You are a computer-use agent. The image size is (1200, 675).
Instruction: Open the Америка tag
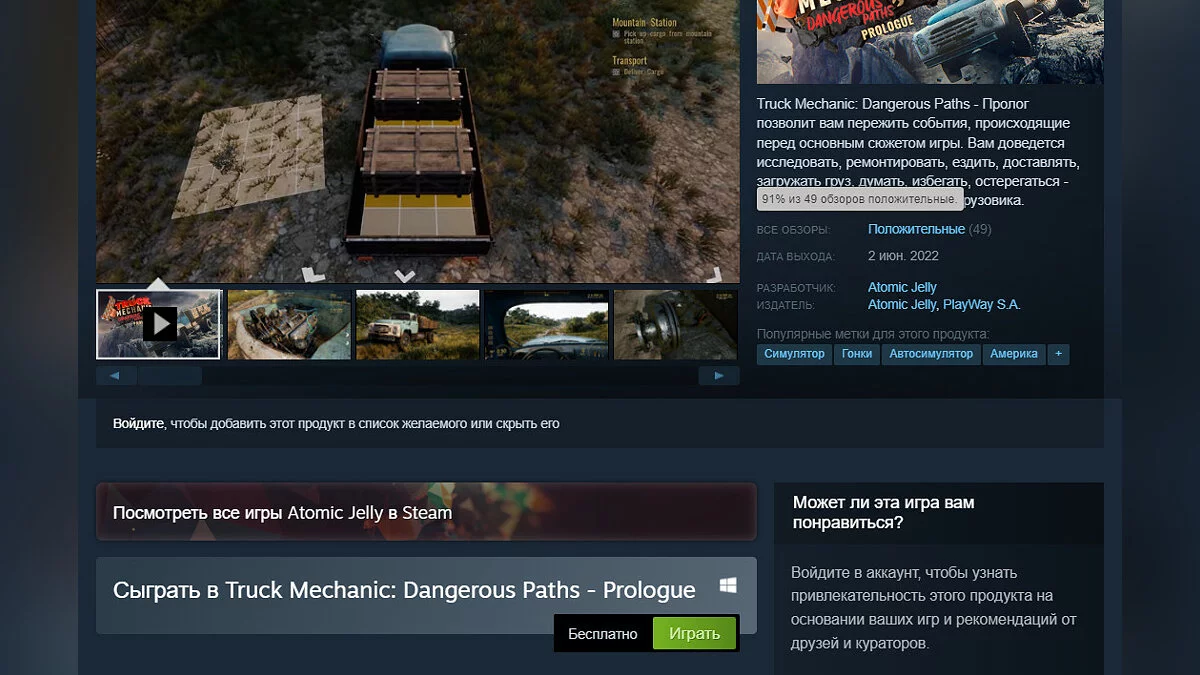[1014, 354]
